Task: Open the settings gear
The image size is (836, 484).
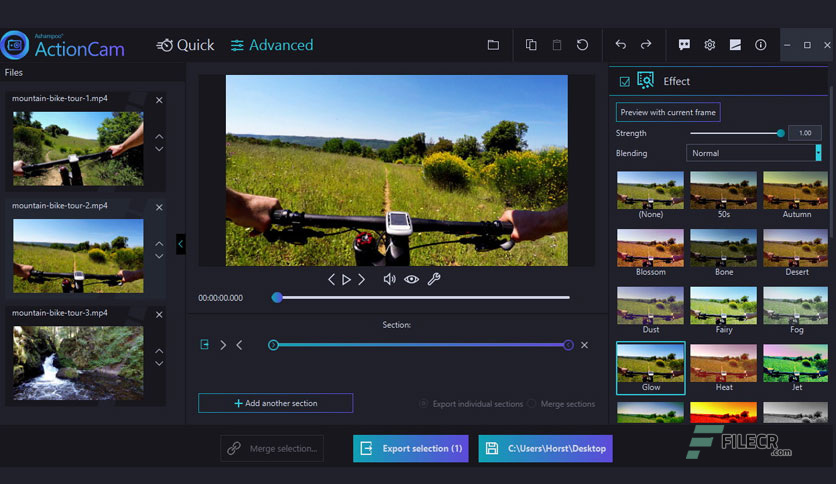Action: (710, 45)
